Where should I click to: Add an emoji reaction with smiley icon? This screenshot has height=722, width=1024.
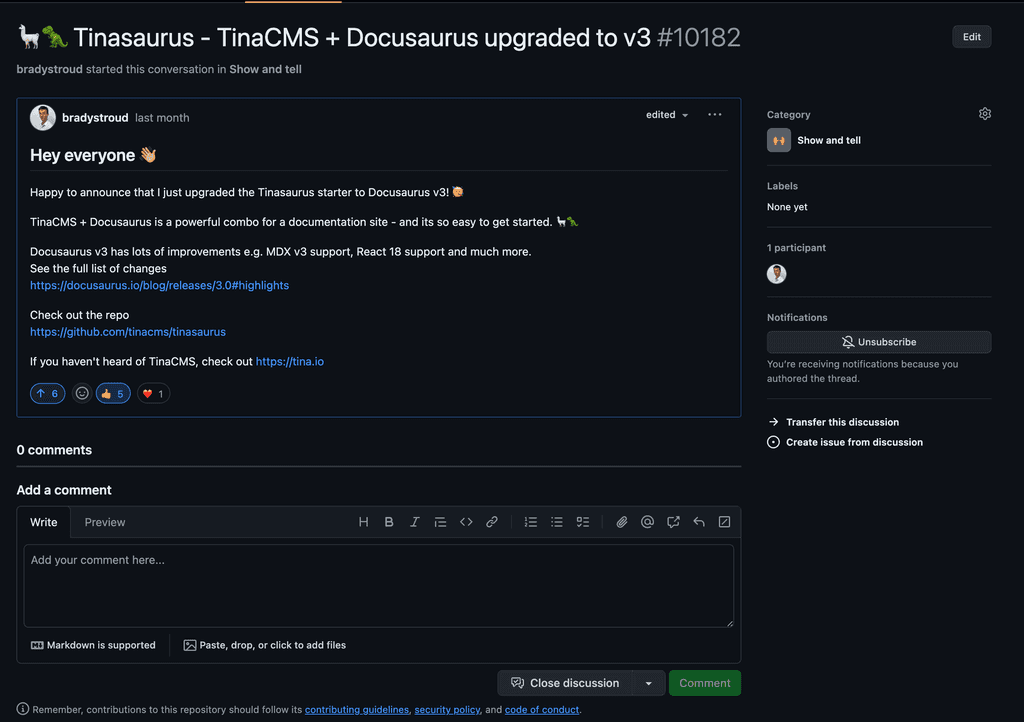click(x=81, y=393)
